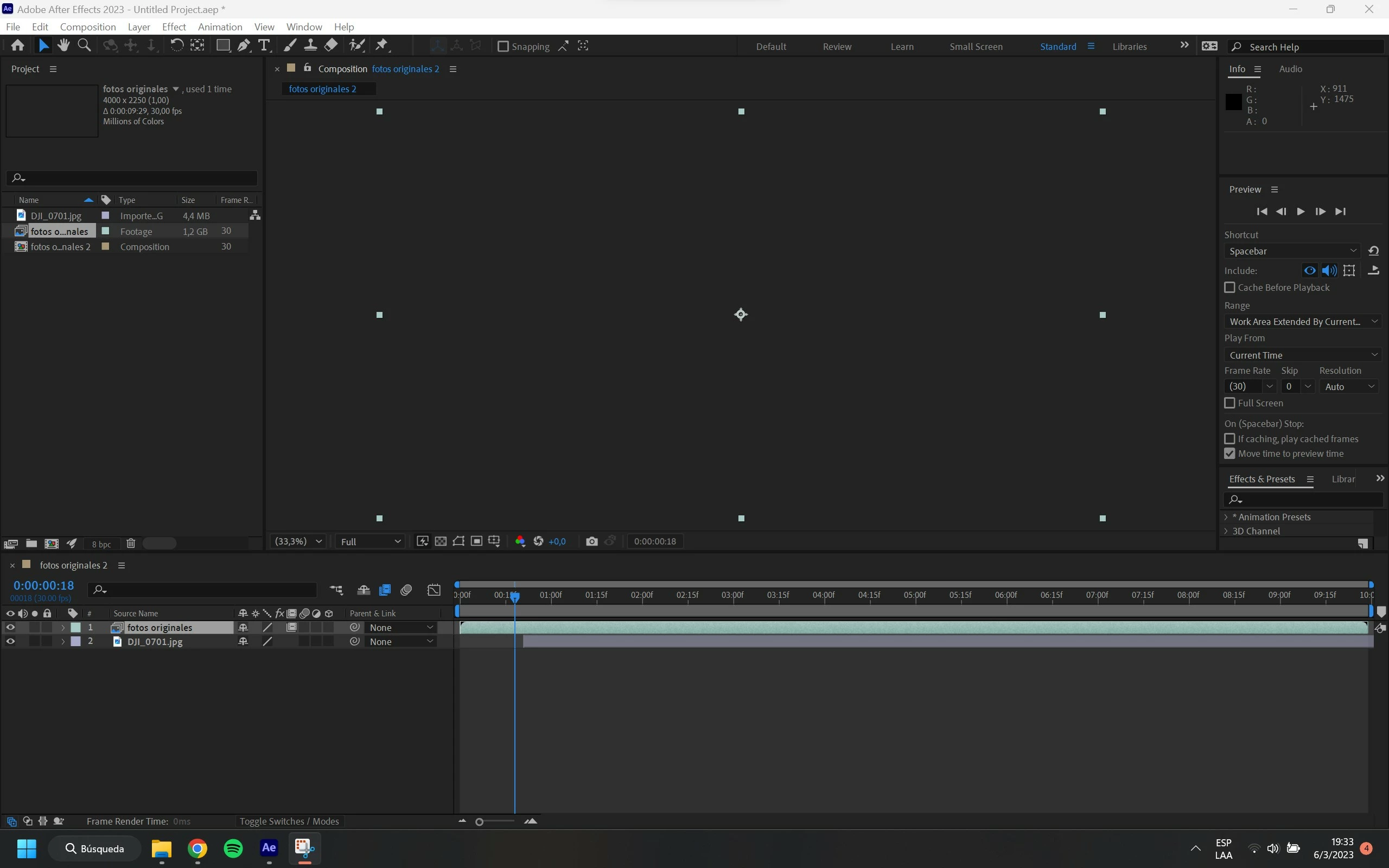Screen dimensions: 1389x868
Task: Click the Search Help input field
Action: coord(1311,47)
